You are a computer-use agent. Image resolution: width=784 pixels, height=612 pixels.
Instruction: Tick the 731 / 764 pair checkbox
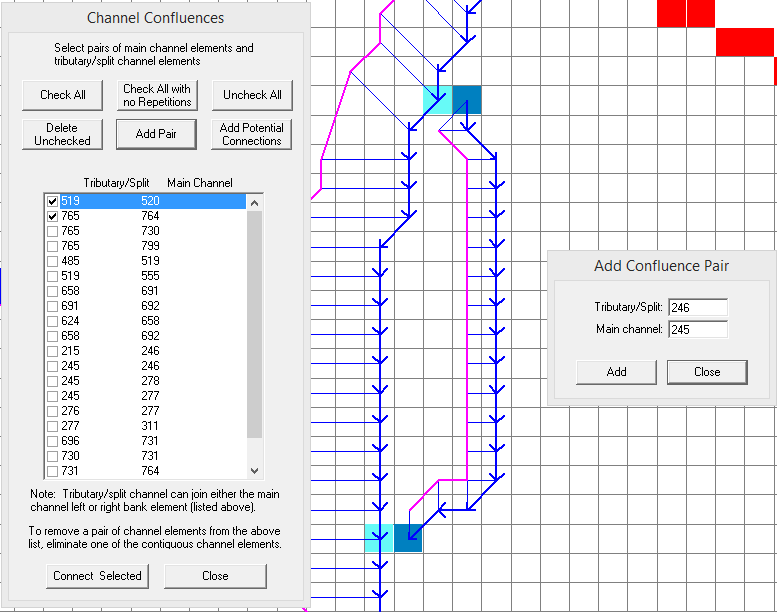[x=52, y=471]
